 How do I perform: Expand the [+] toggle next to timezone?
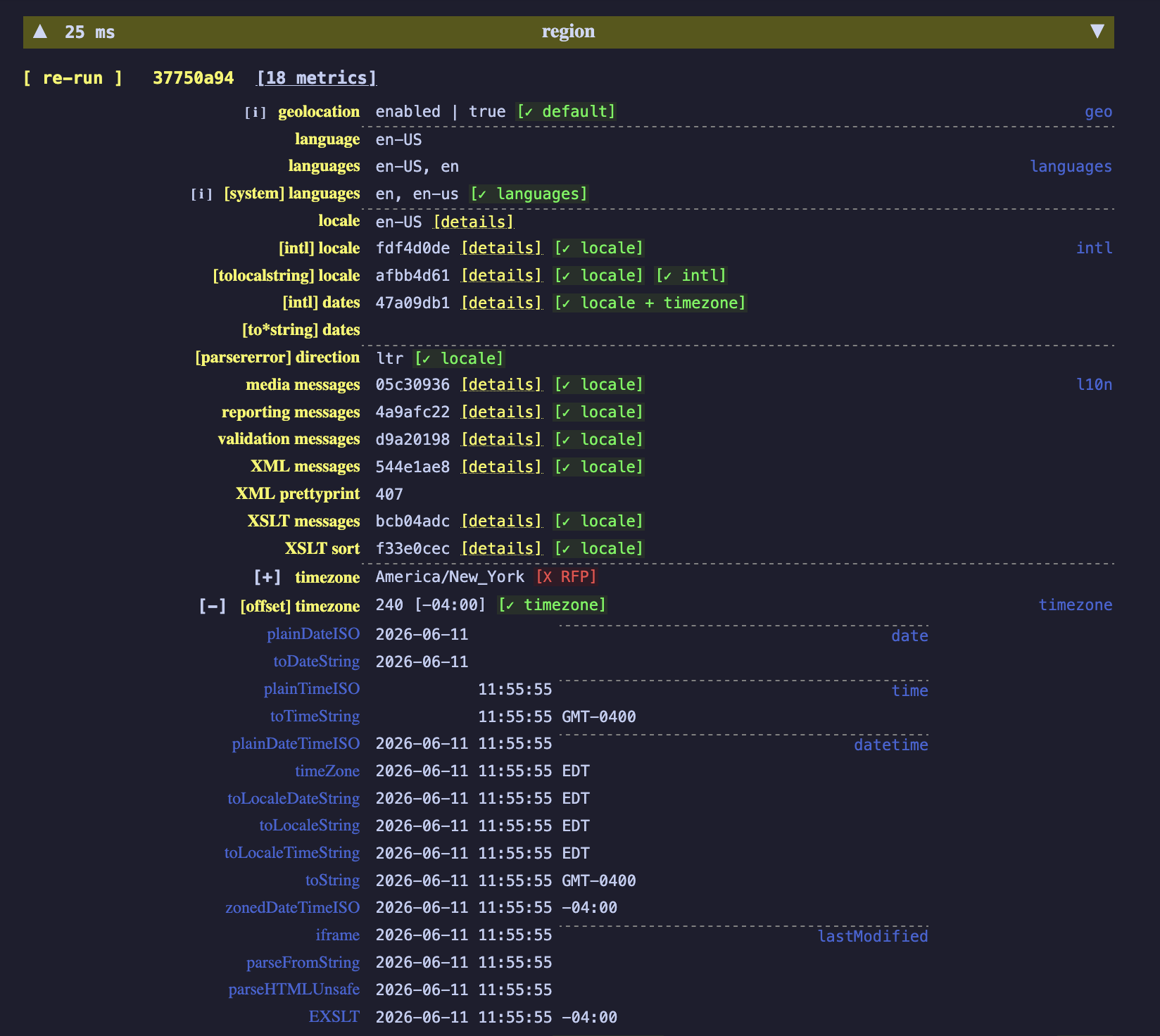pos(267,578)
